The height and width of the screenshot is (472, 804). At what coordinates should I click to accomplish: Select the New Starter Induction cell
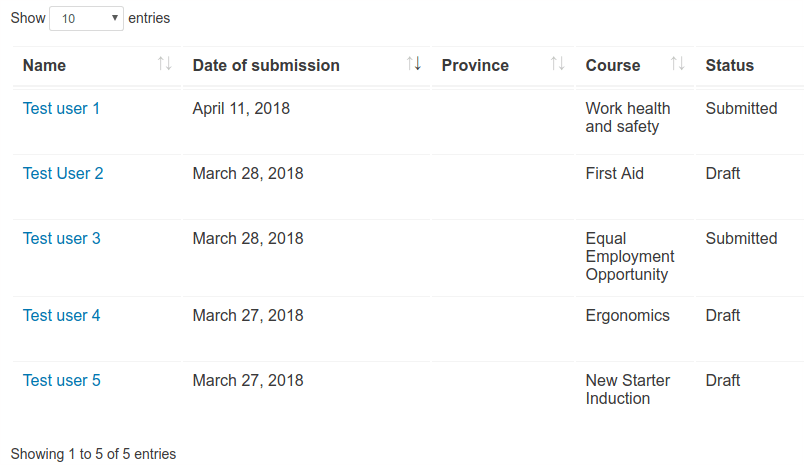pos(628,389)
